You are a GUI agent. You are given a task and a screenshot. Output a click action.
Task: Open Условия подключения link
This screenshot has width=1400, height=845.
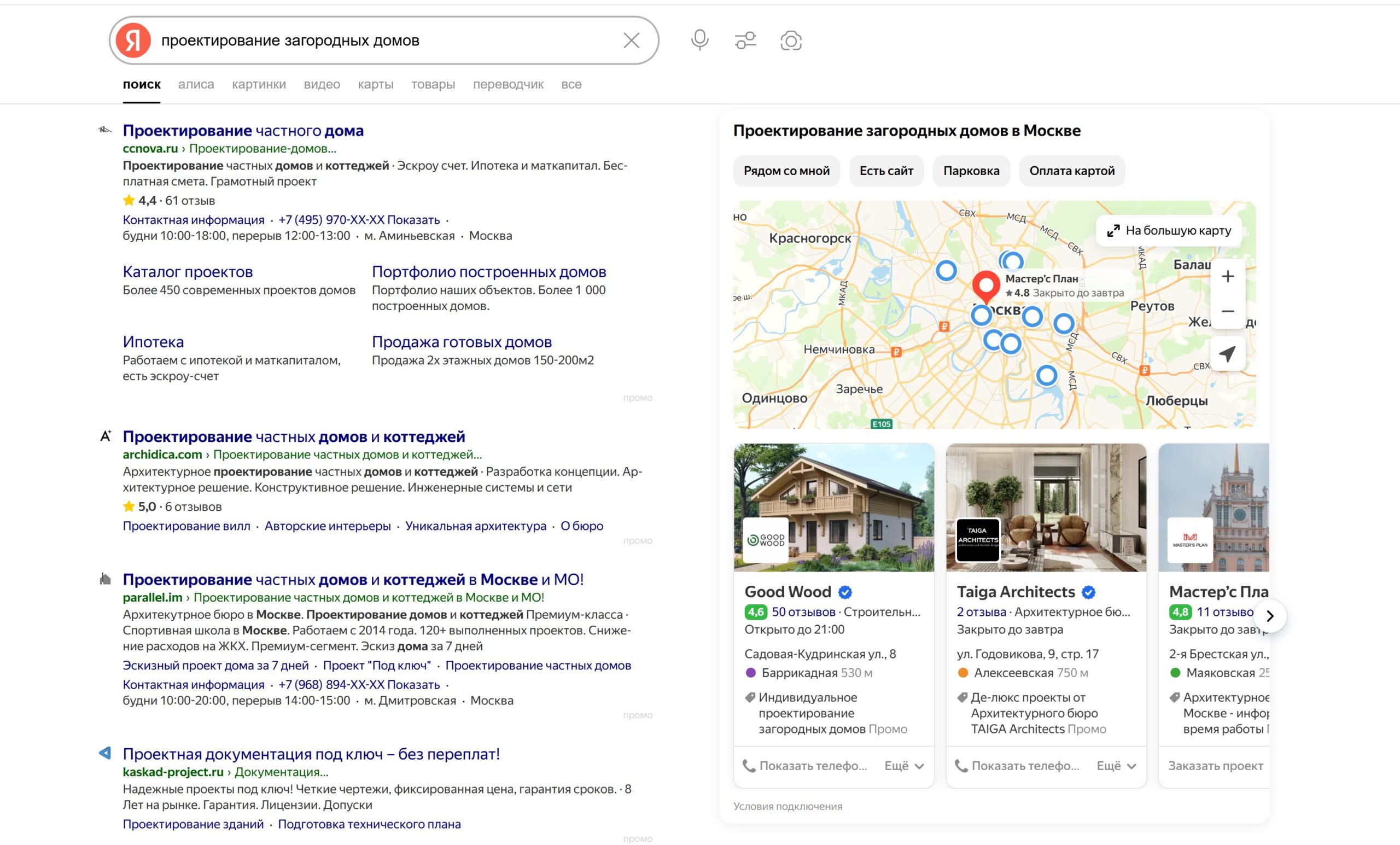pyautogui.click(x=787, y=806)
